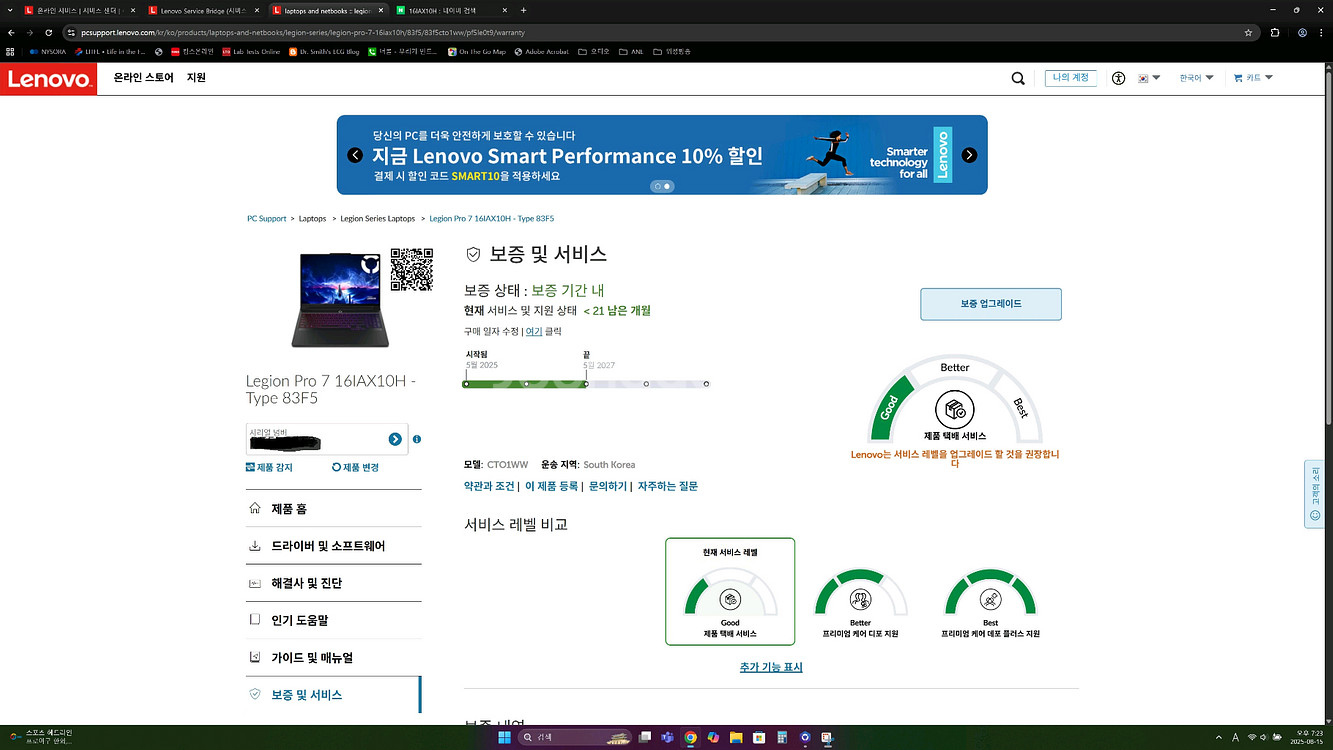Click the green warranty progress bar
This screenshot has height=750, width=1333.
(526, 384)
